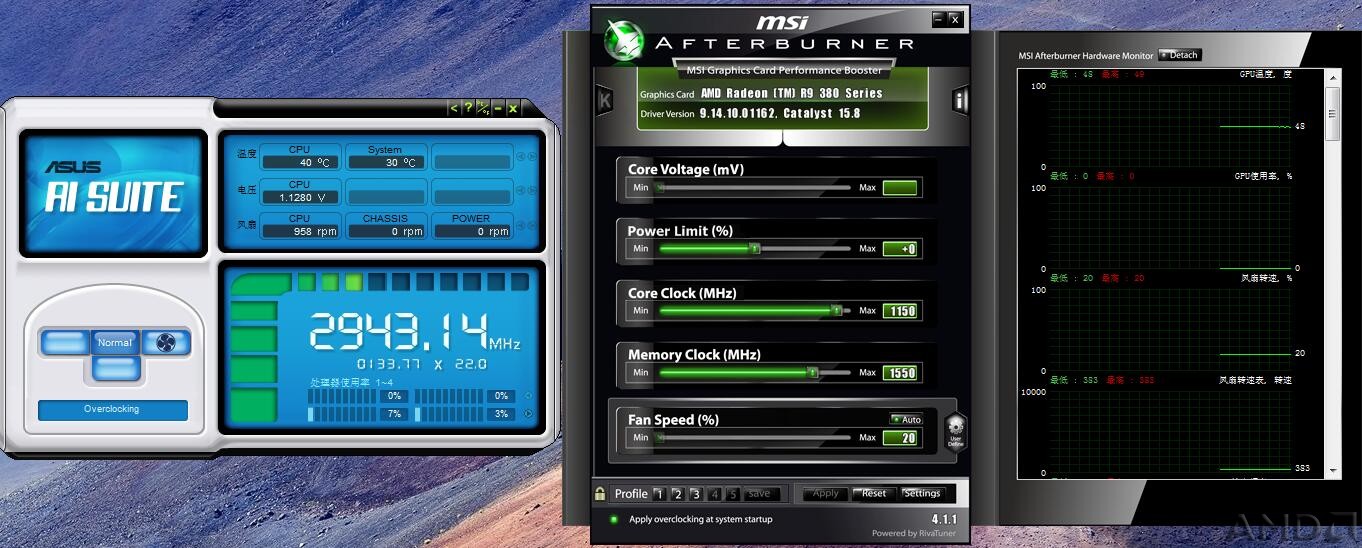Detach the Hardware Monitor window
The height and width of the screenshot is (548, 1362).
(1180, 55)
